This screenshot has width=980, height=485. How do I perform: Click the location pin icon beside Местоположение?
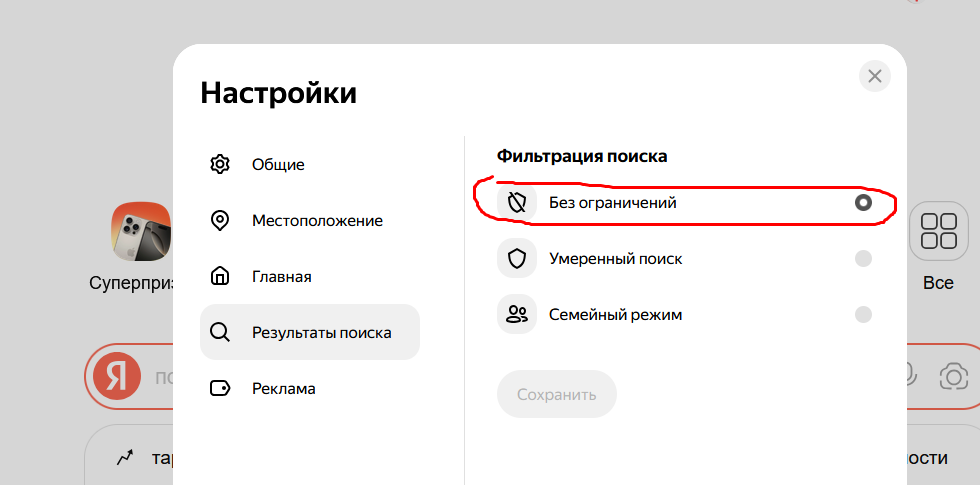(x=220, y=221)
